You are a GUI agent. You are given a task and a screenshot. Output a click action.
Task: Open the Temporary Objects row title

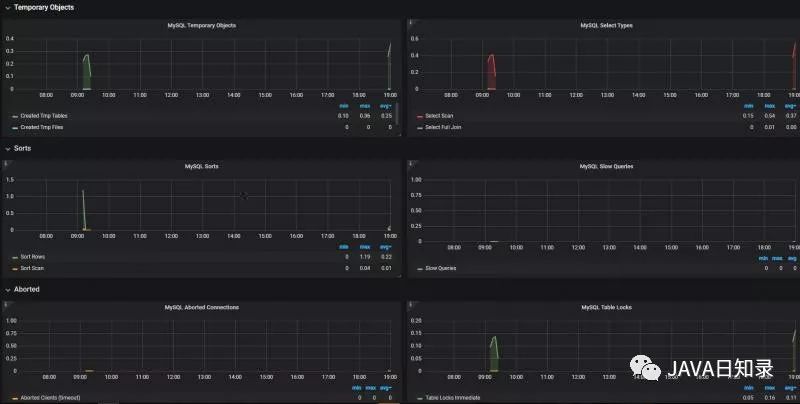coord(44,7)
